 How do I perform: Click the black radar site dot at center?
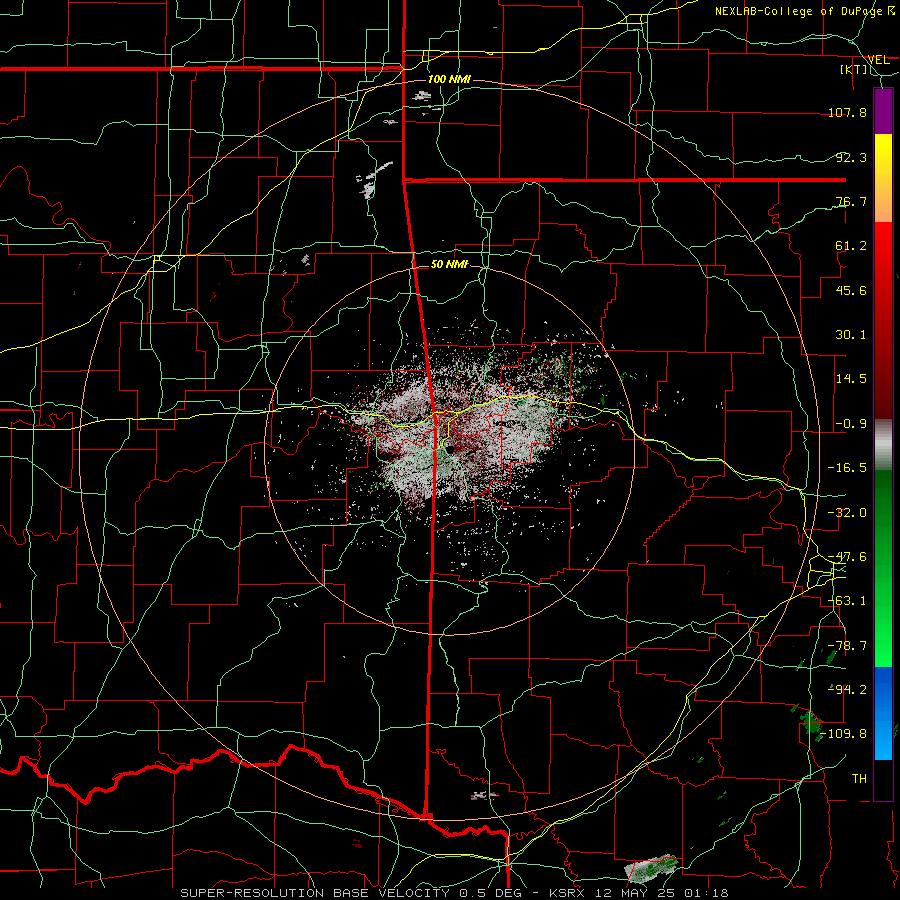coord(450,449)
